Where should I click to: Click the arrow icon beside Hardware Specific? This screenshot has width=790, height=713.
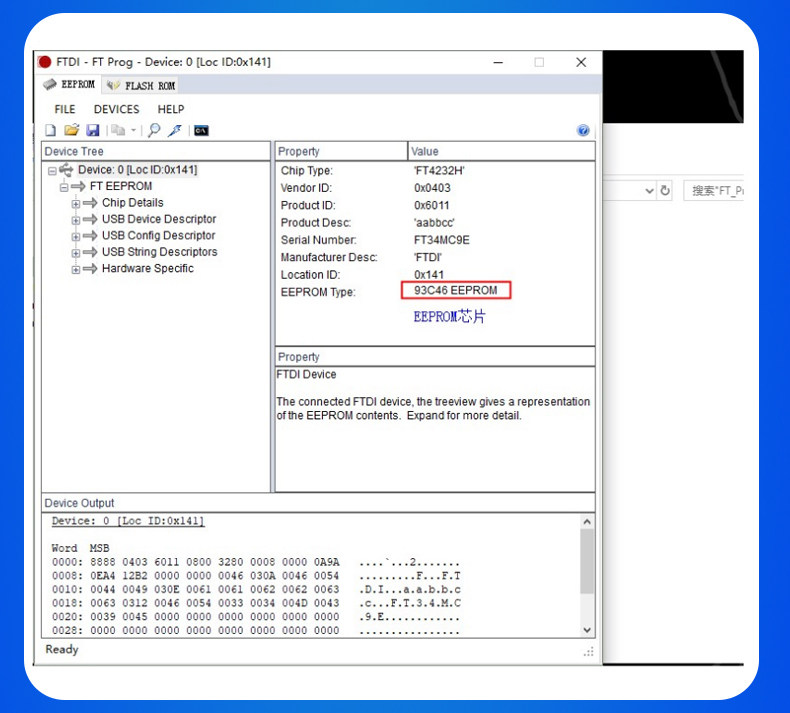(x=90, y=269)
